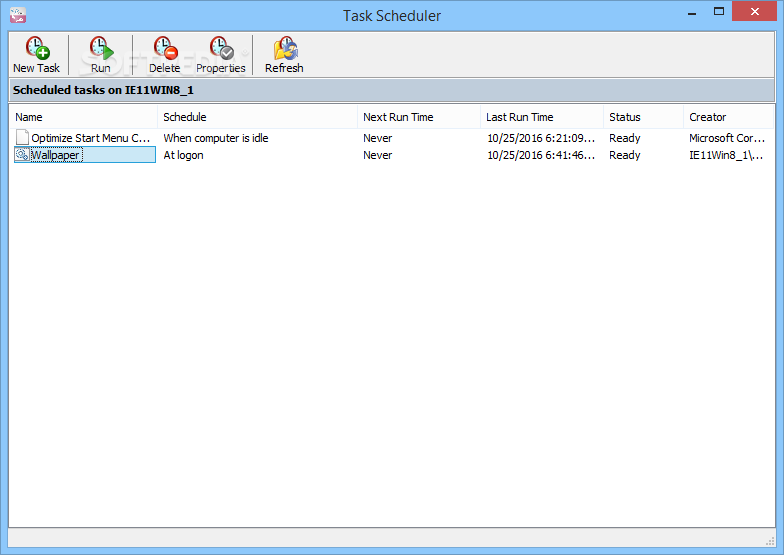Click the gear icon of the Wallpaper task
The image size is (784, 555).
22,155
